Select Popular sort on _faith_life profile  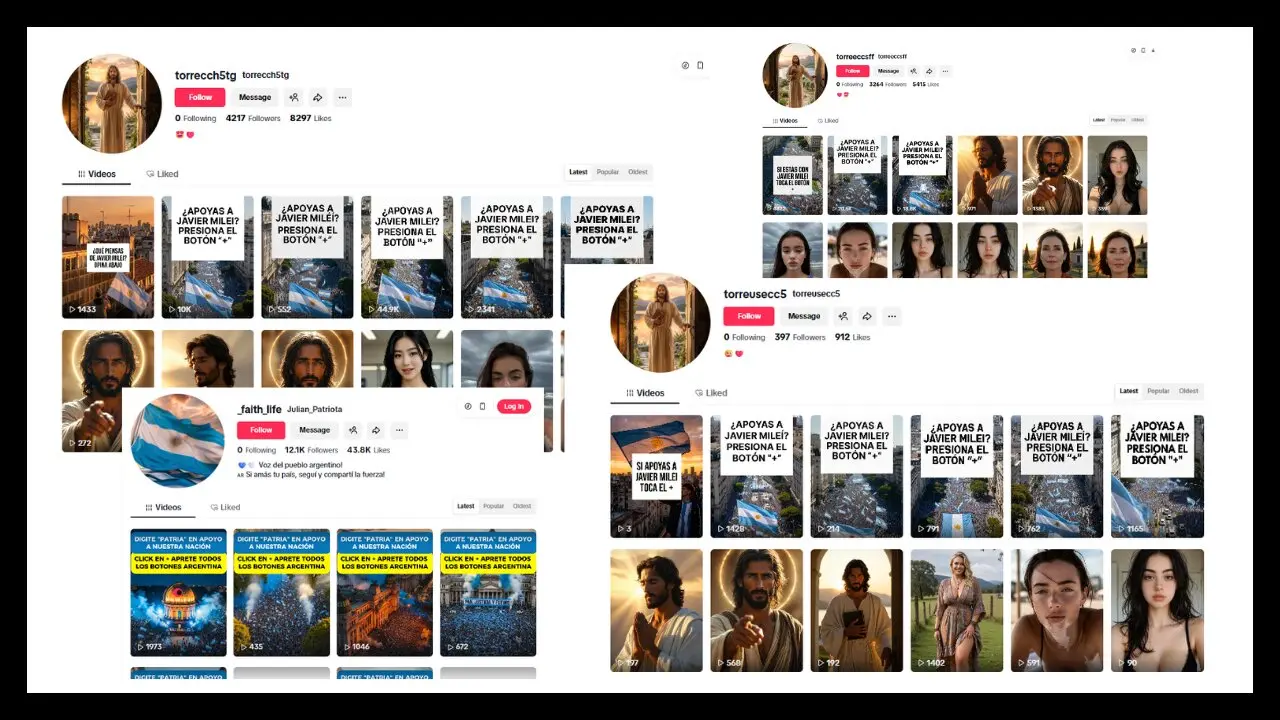[494, 506]
